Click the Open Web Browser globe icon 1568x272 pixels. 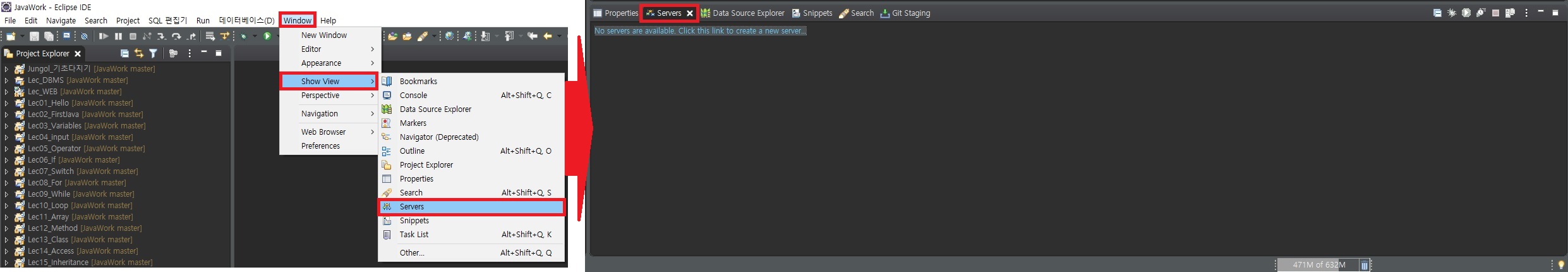tap(450, 37)
